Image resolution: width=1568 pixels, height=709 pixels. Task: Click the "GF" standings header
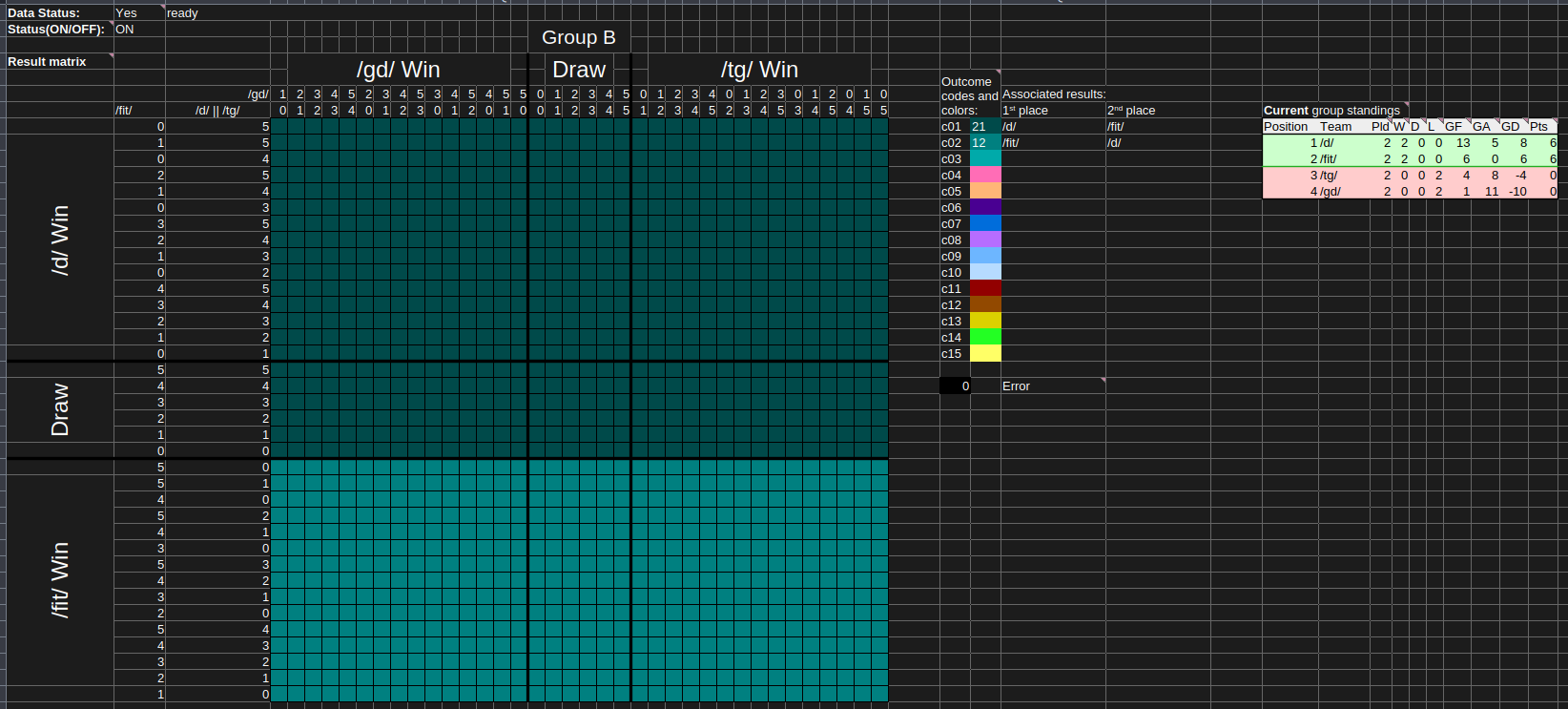pyautogui.click(x=1454, y=127)
